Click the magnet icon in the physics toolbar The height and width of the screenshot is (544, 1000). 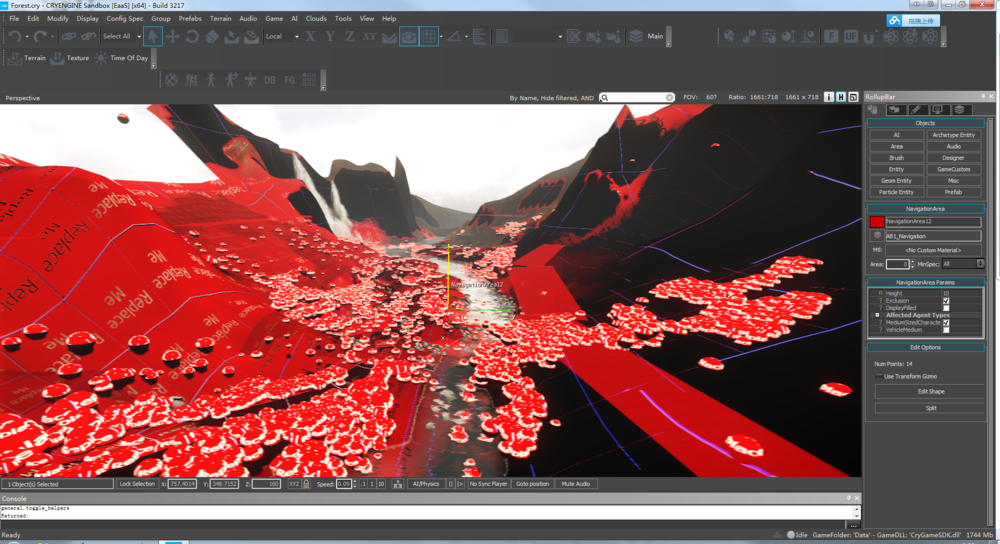(x=869, y=36)
